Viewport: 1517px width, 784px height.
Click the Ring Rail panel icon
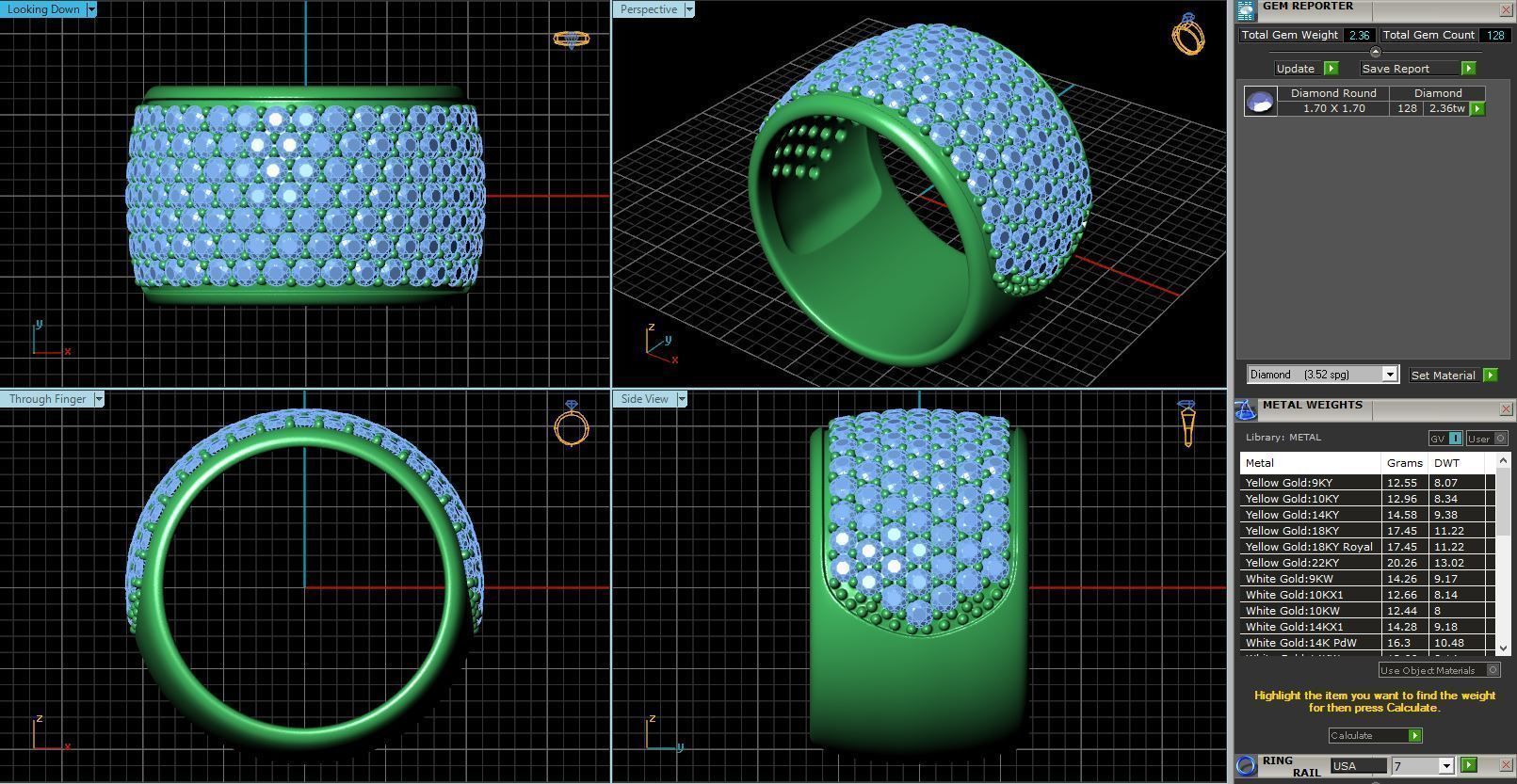1246,765
